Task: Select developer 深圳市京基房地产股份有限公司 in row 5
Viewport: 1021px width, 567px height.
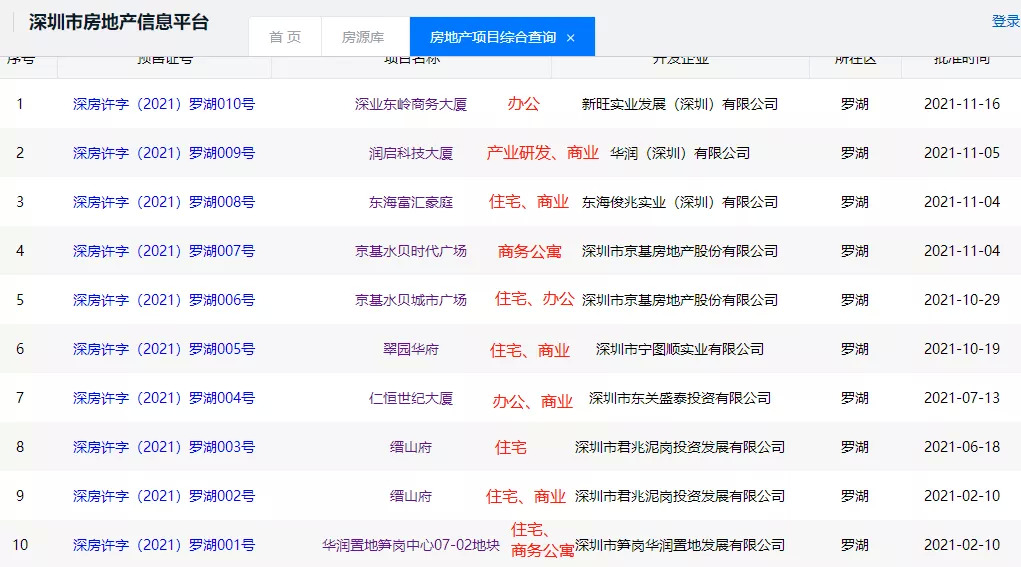Action: [x=680, y=300]
